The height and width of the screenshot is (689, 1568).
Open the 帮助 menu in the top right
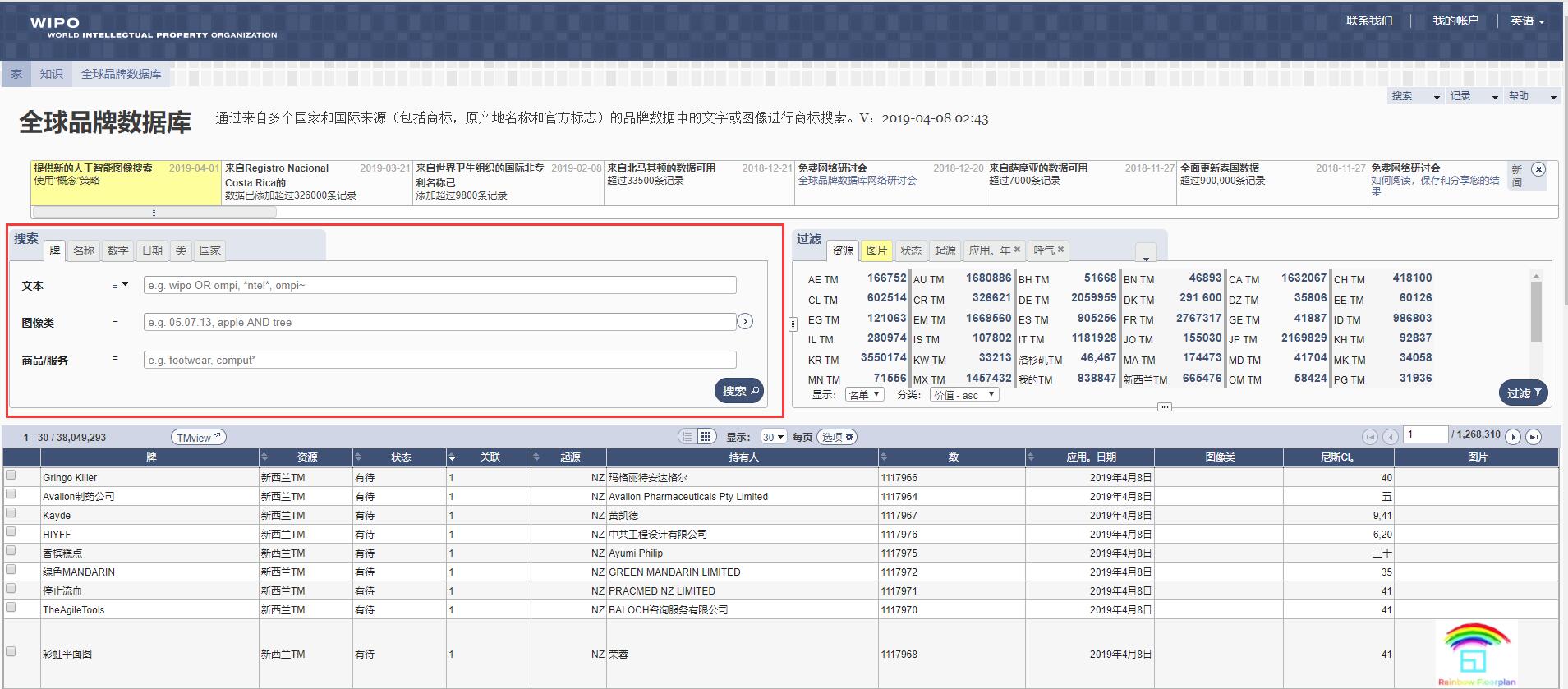(1533, 96)
